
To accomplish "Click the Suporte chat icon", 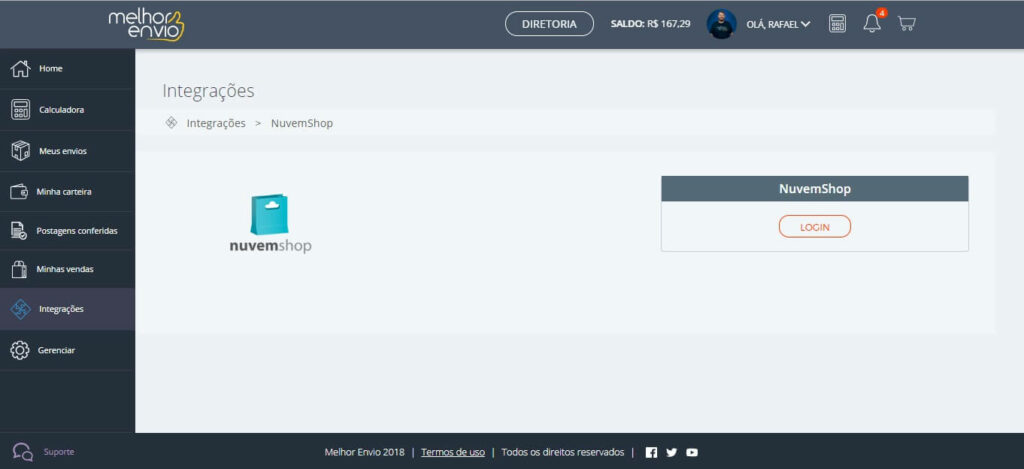I will coord(22,452).
